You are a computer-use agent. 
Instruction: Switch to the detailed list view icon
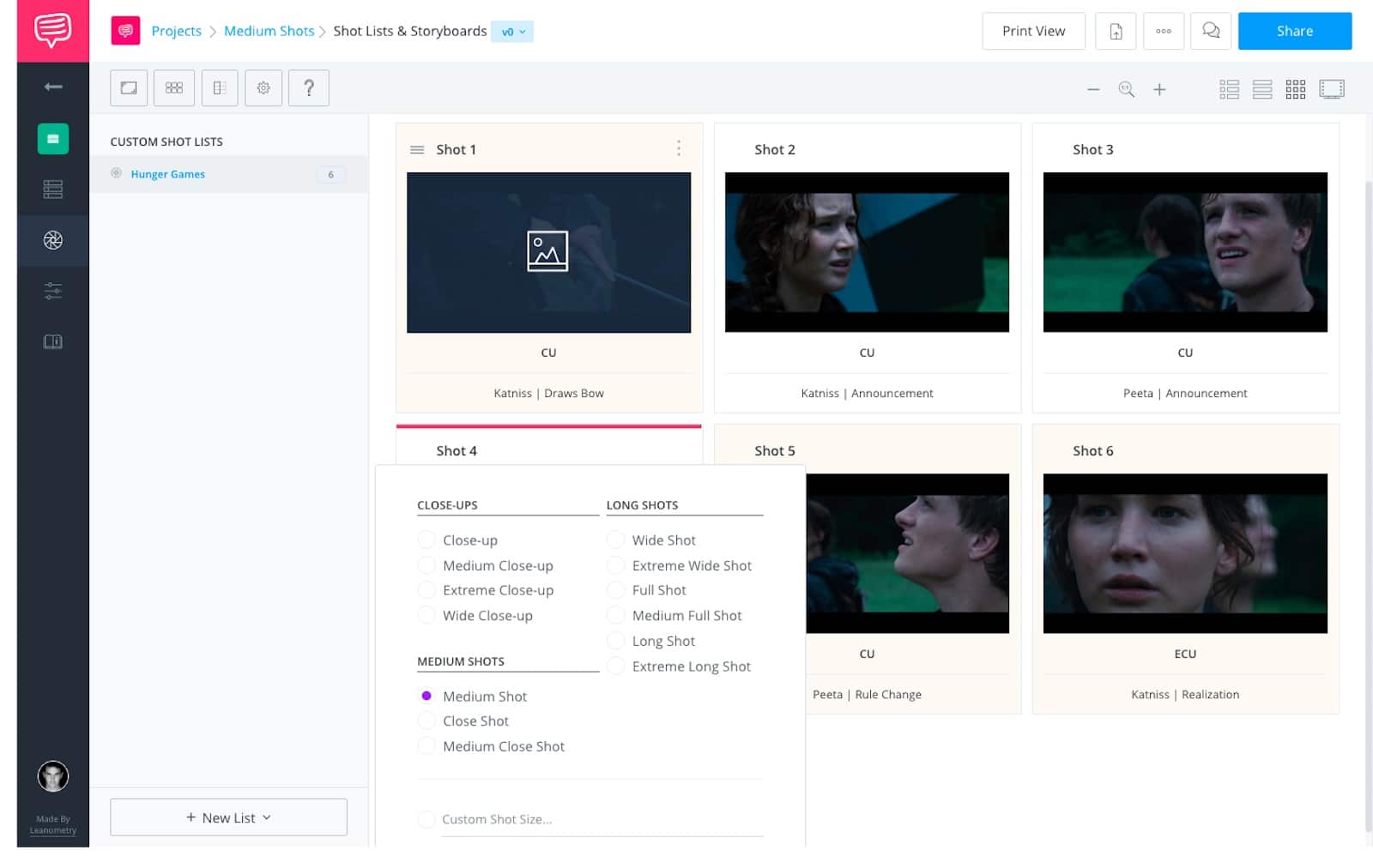point(1230,89)
